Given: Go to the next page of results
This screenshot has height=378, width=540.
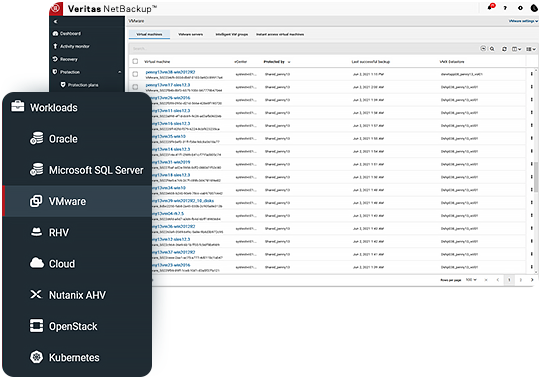Looking at the screenshot, I should point(520,280).
